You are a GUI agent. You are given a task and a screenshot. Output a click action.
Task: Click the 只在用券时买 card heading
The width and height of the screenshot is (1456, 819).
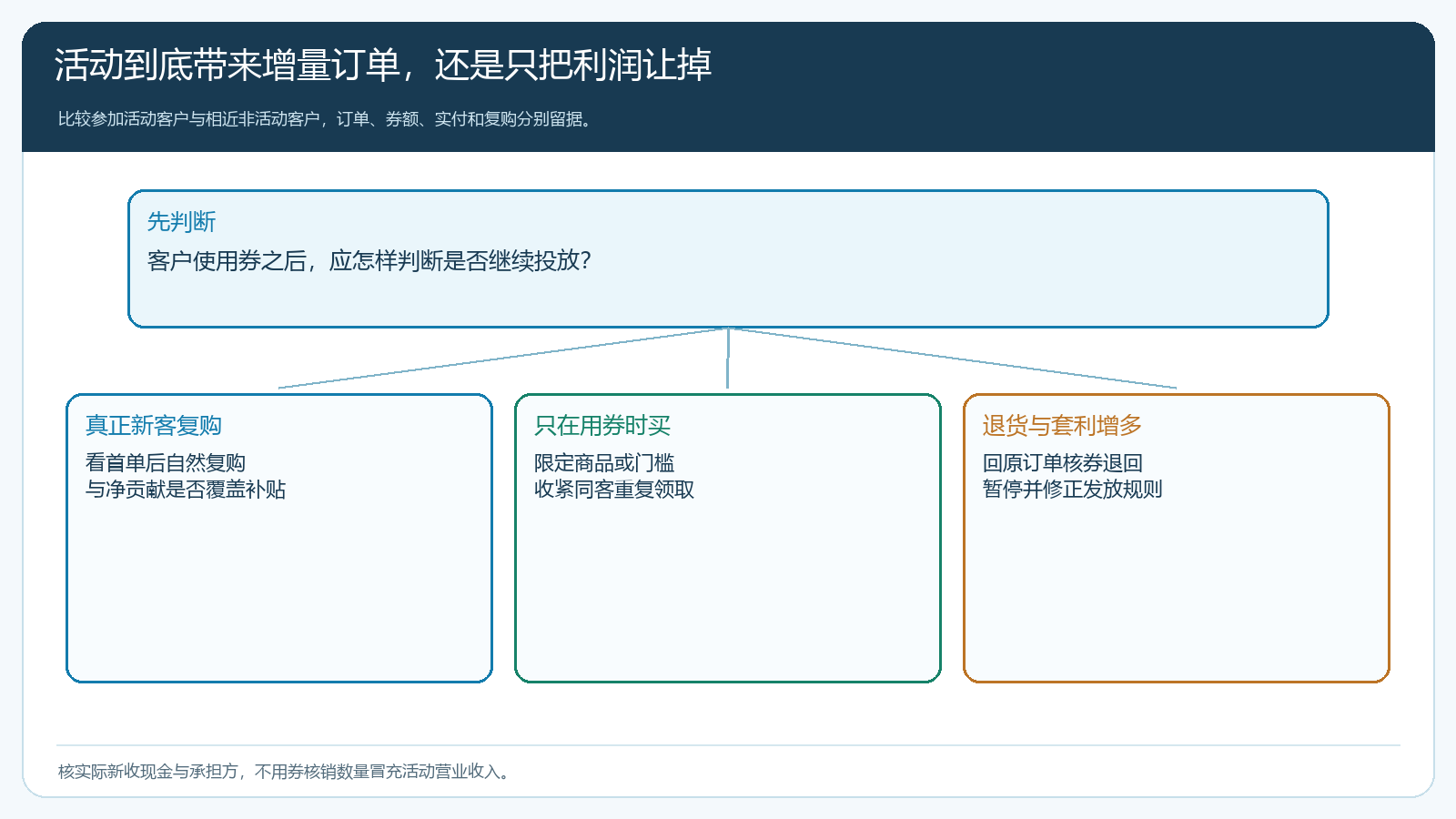point(602,426)
